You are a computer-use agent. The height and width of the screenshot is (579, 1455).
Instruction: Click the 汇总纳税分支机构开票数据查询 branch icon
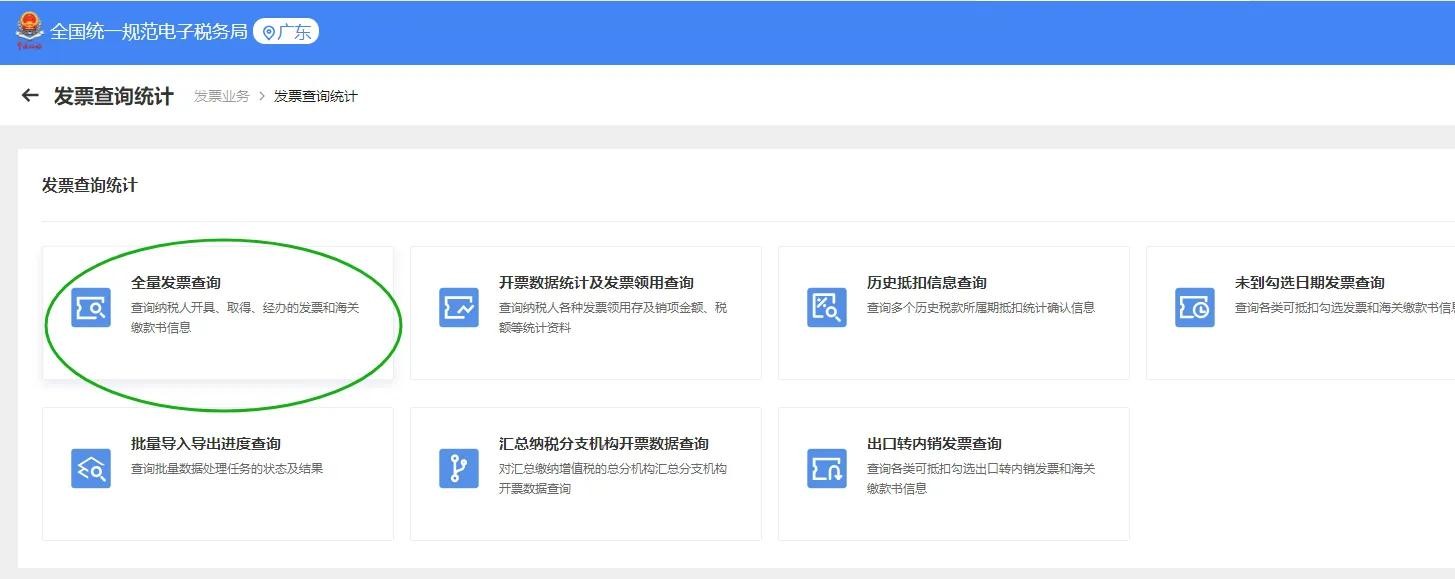click(x=459, y=468)
